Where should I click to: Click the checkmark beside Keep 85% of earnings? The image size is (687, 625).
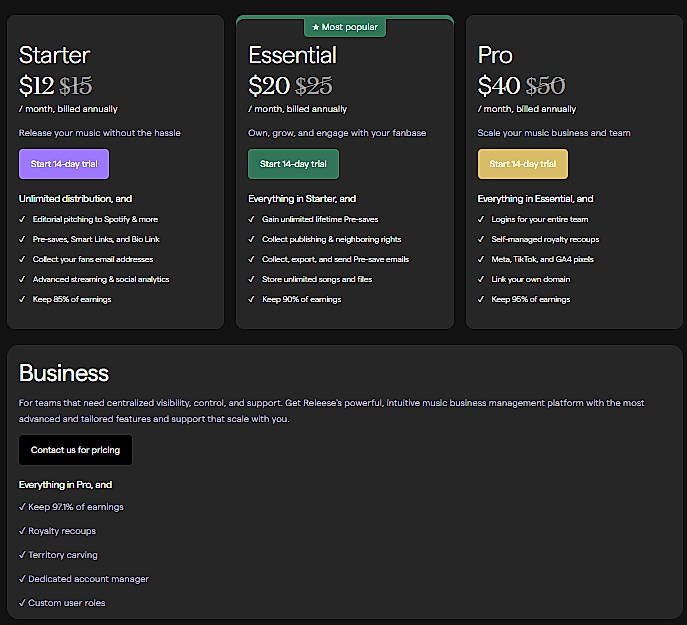[22, 299]
